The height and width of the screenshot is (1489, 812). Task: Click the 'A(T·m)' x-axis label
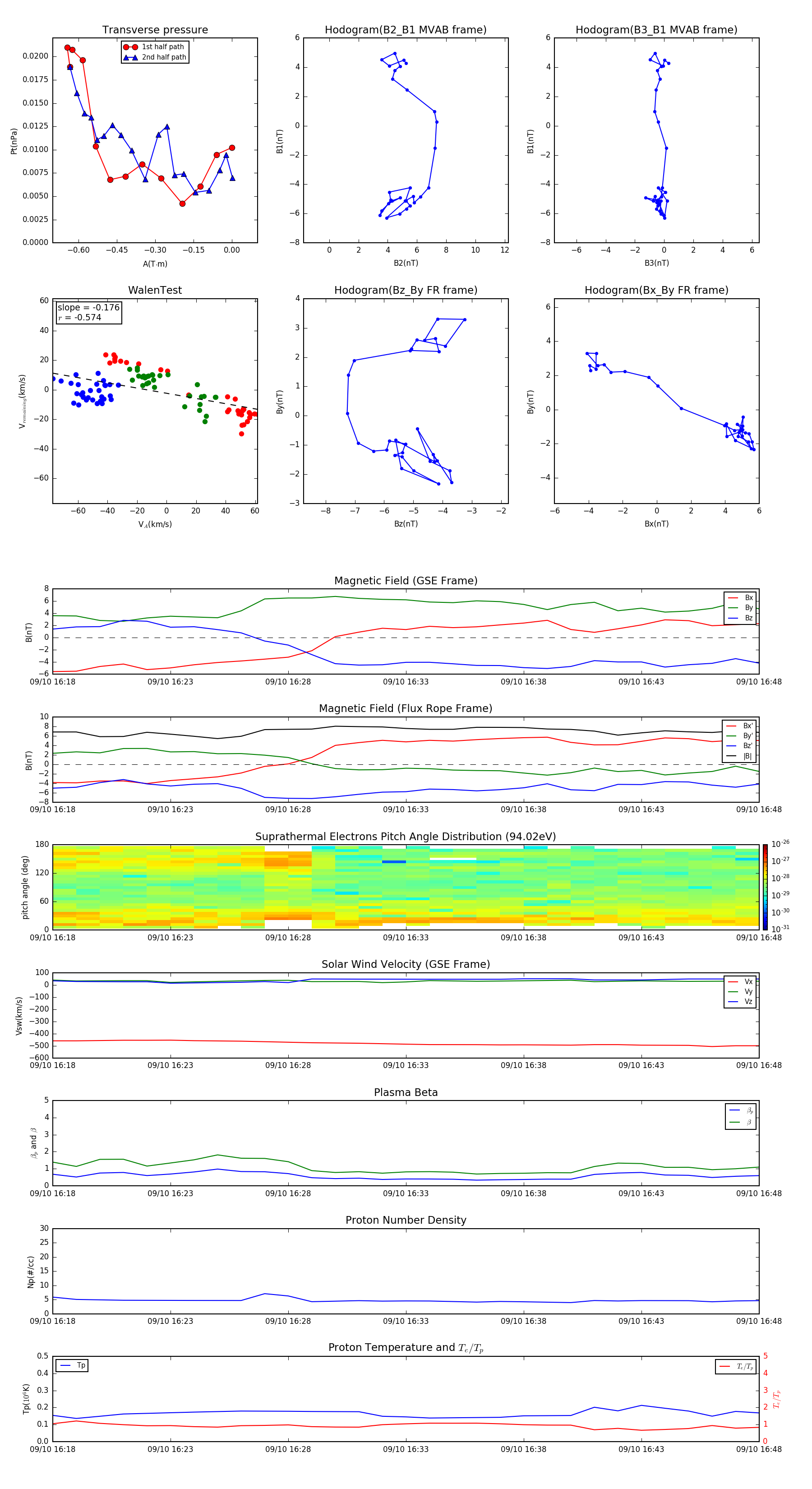click(x=155, y=264)
